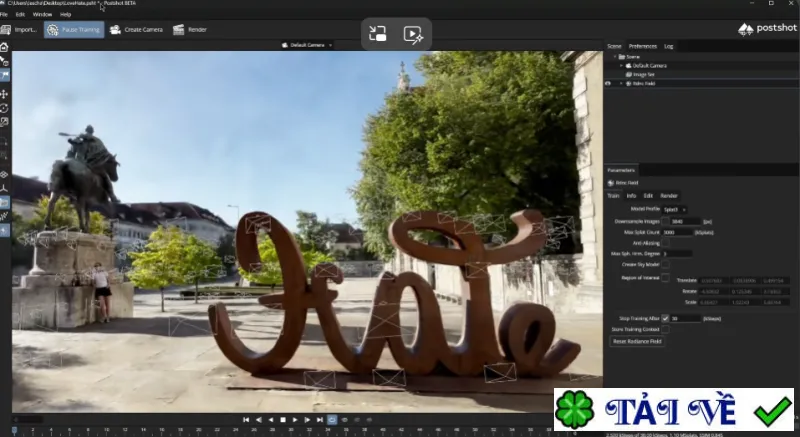
Task: Expand the Default Camera tree node
Action: (621, 66)
